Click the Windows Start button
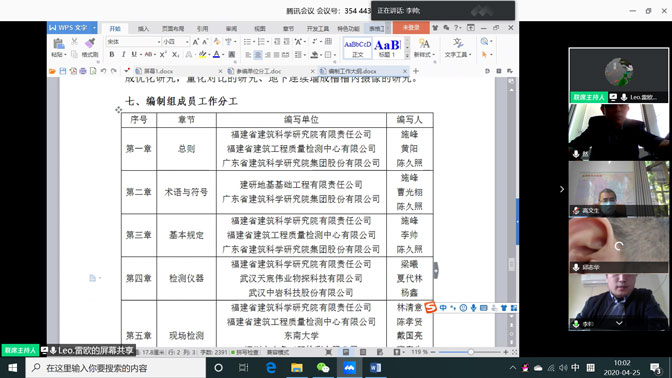Viewport: 672px width, 378px height. (12, 368)
